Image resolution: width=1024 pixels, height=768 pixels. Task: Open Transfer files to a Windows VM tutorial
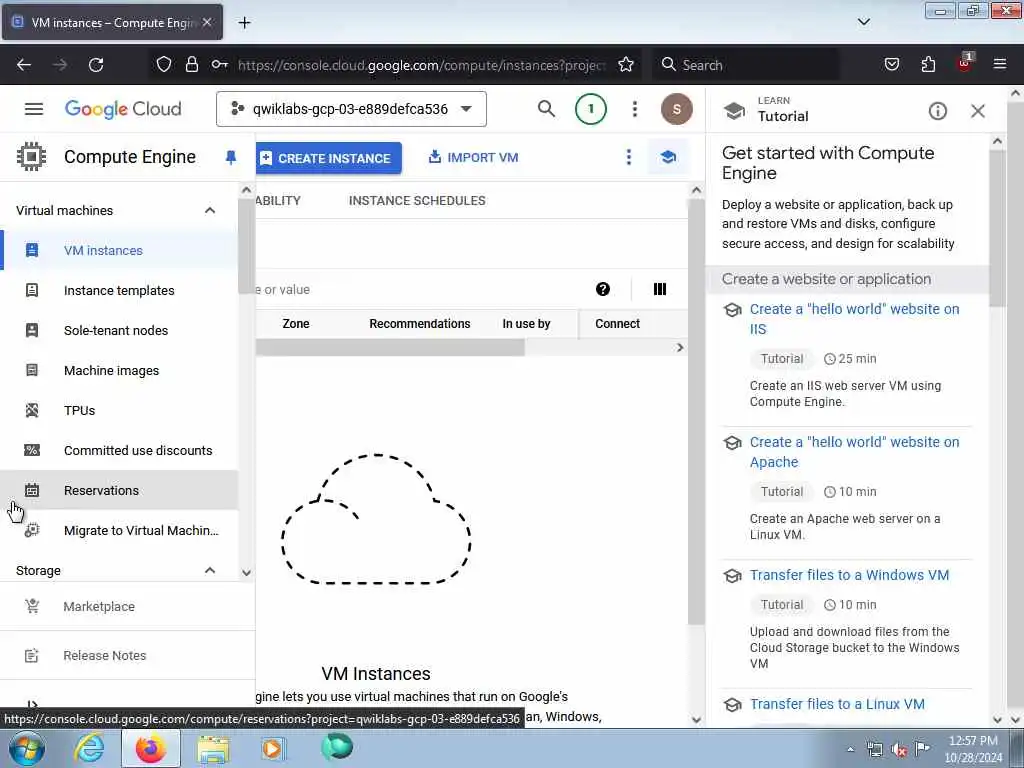(849, 575)
